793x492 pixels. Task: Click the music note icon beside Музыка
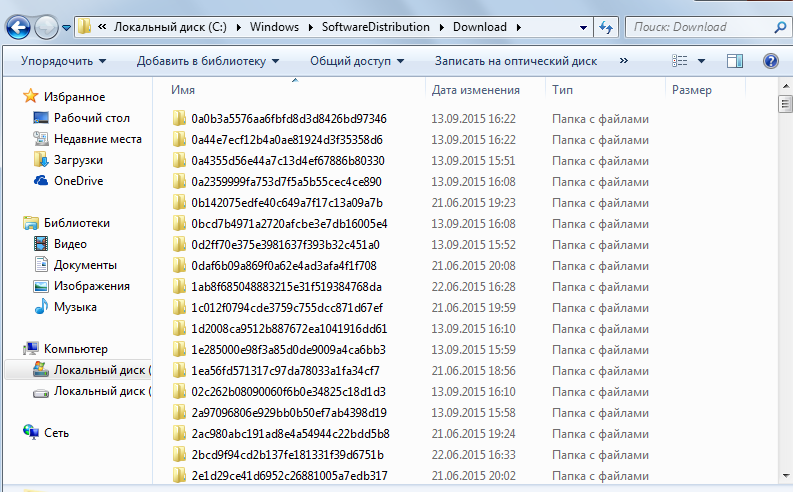(x=40, y=306)
